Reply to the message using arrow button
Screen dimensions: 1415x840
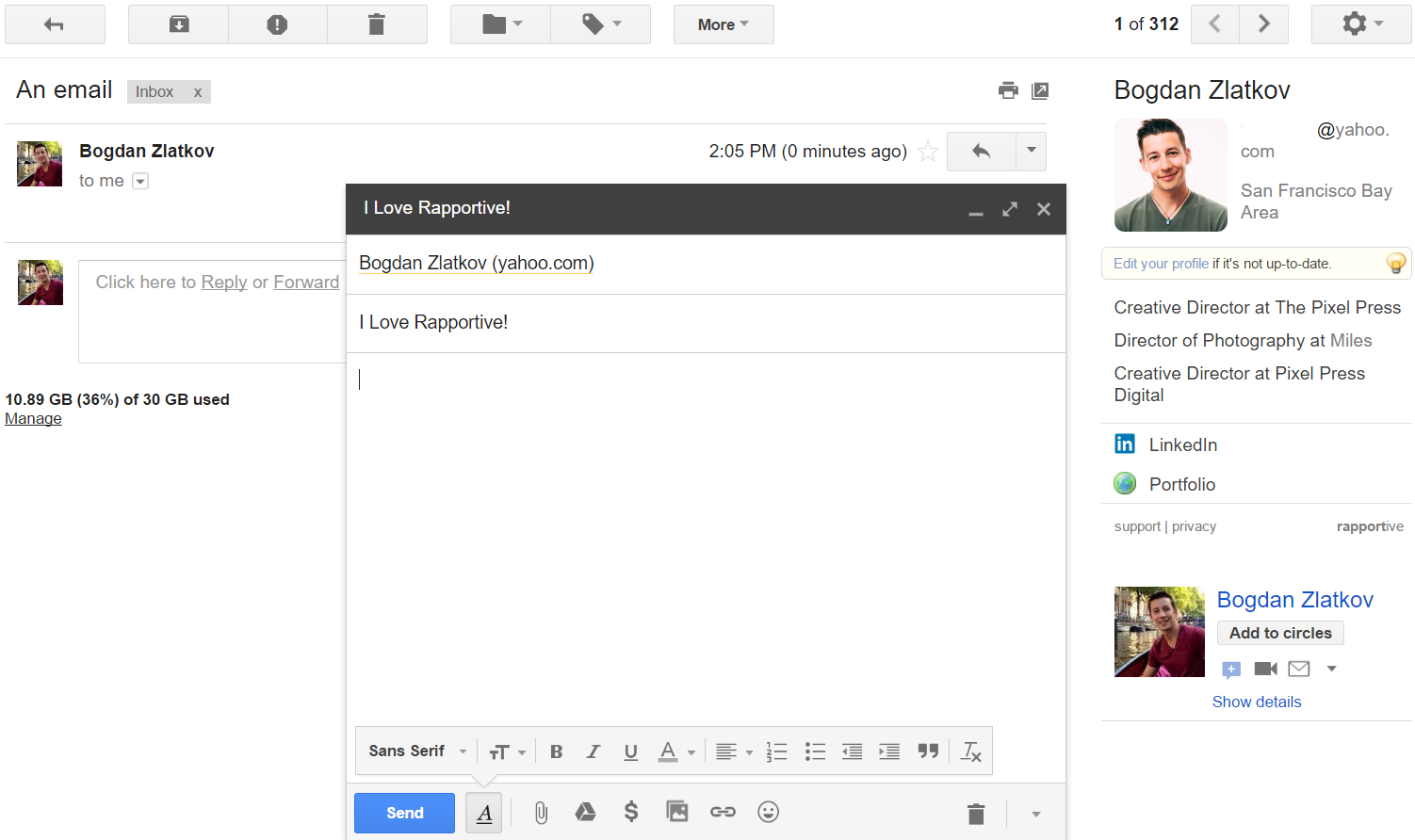tap(981, 152)
